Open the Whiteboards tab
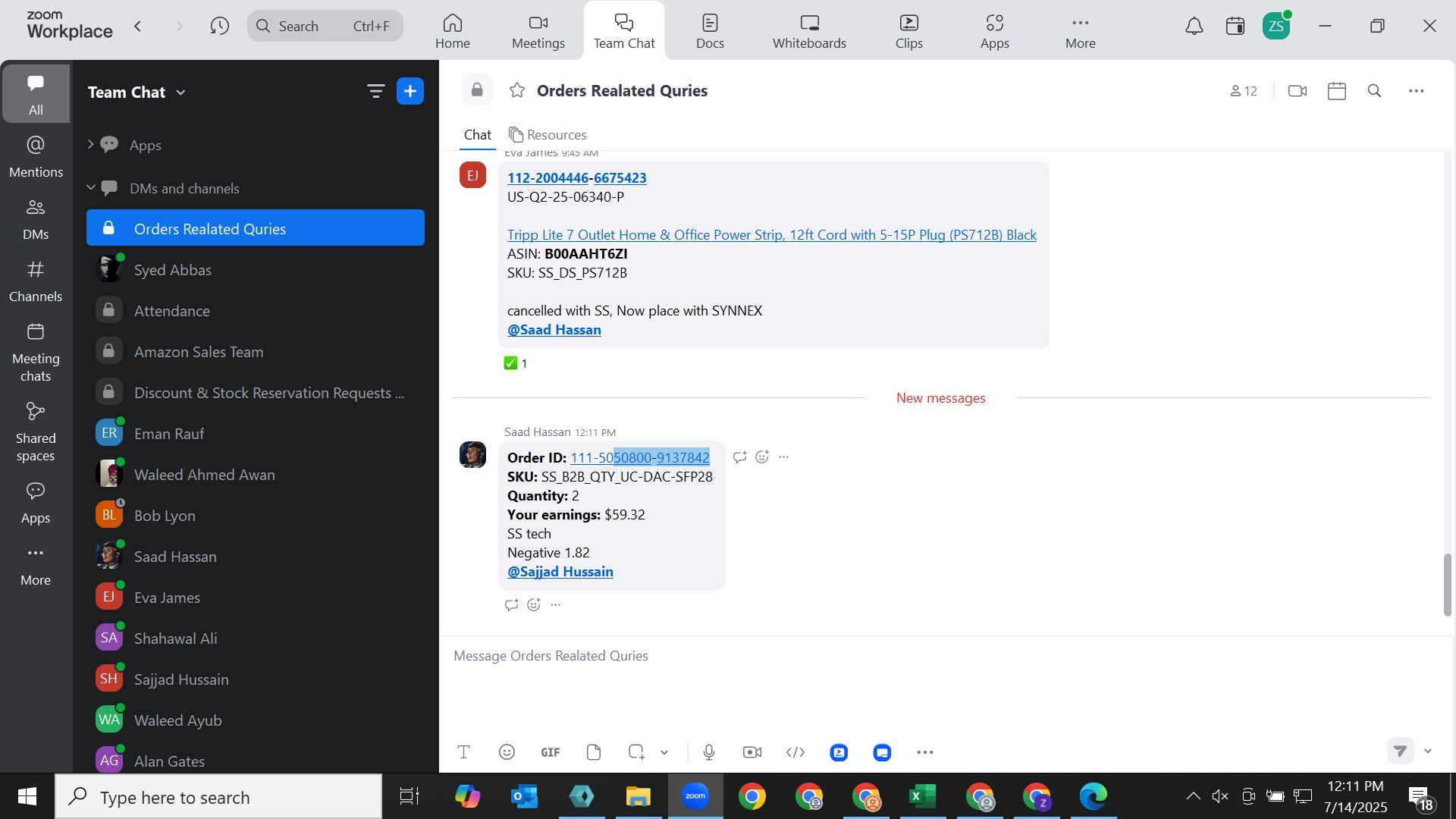This screenshot has height=819, width=1456. click(810, 31)
